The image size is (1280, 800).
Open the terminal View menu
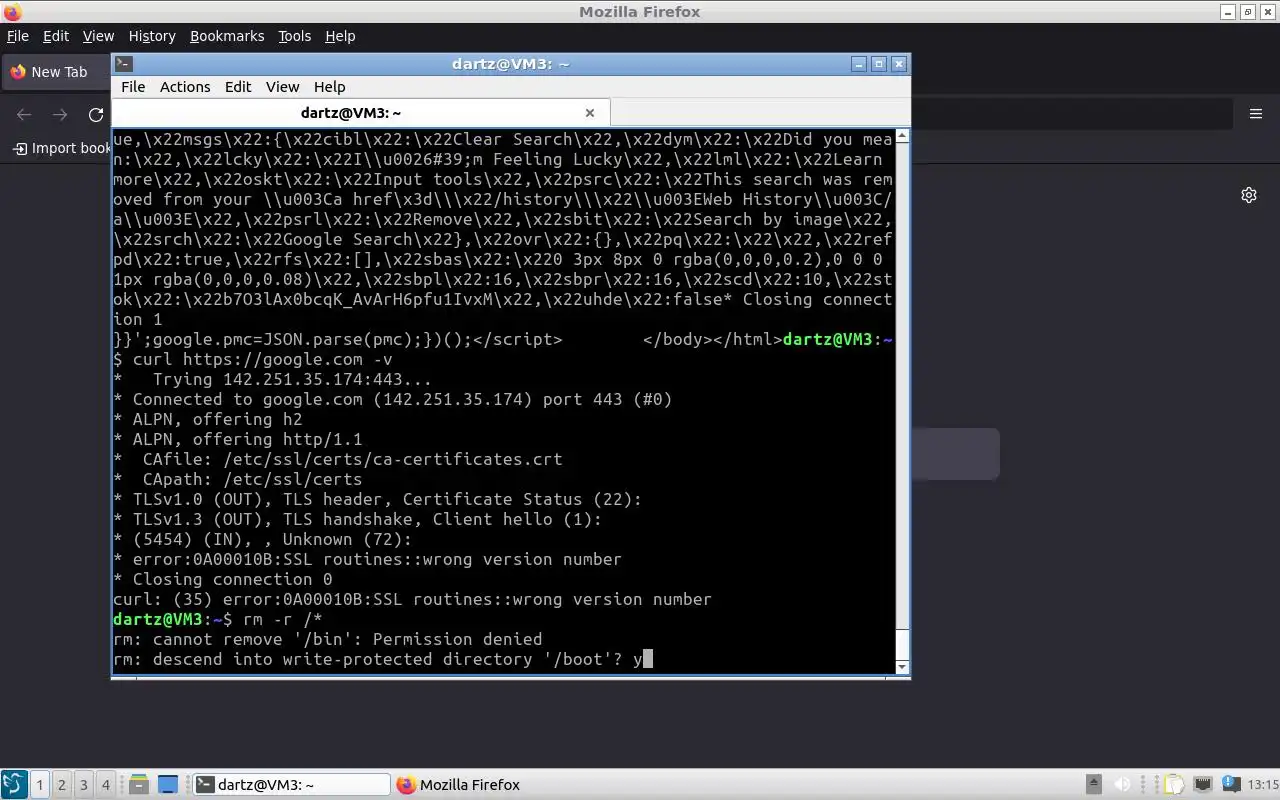click(x=282, y=87)
